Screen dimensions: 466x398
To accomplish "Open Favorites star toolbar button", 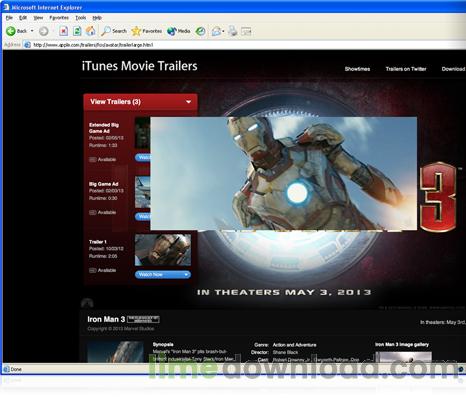I will click(x=146, y=31).
